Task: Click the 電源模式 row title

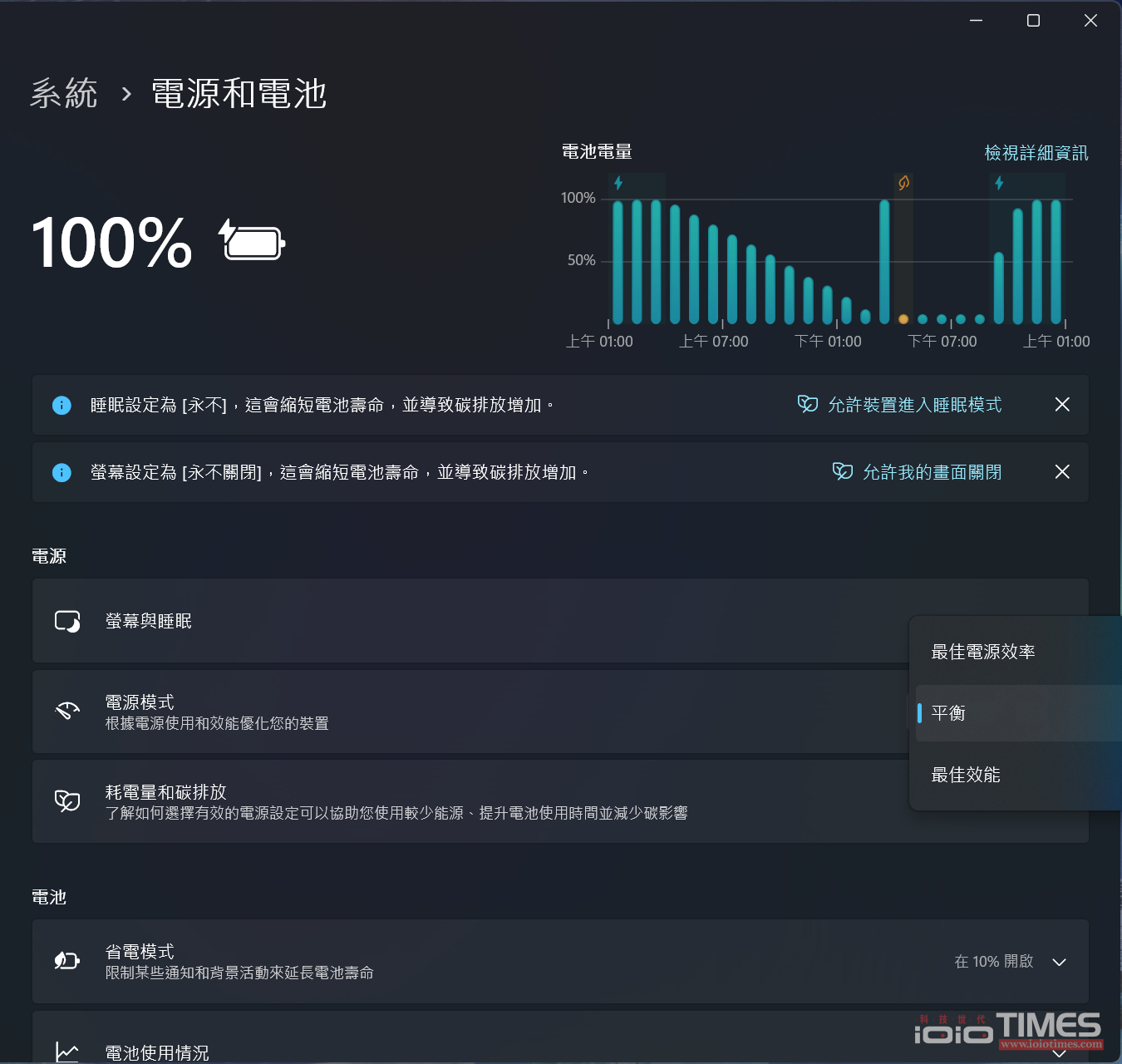Action: point(140,702)
